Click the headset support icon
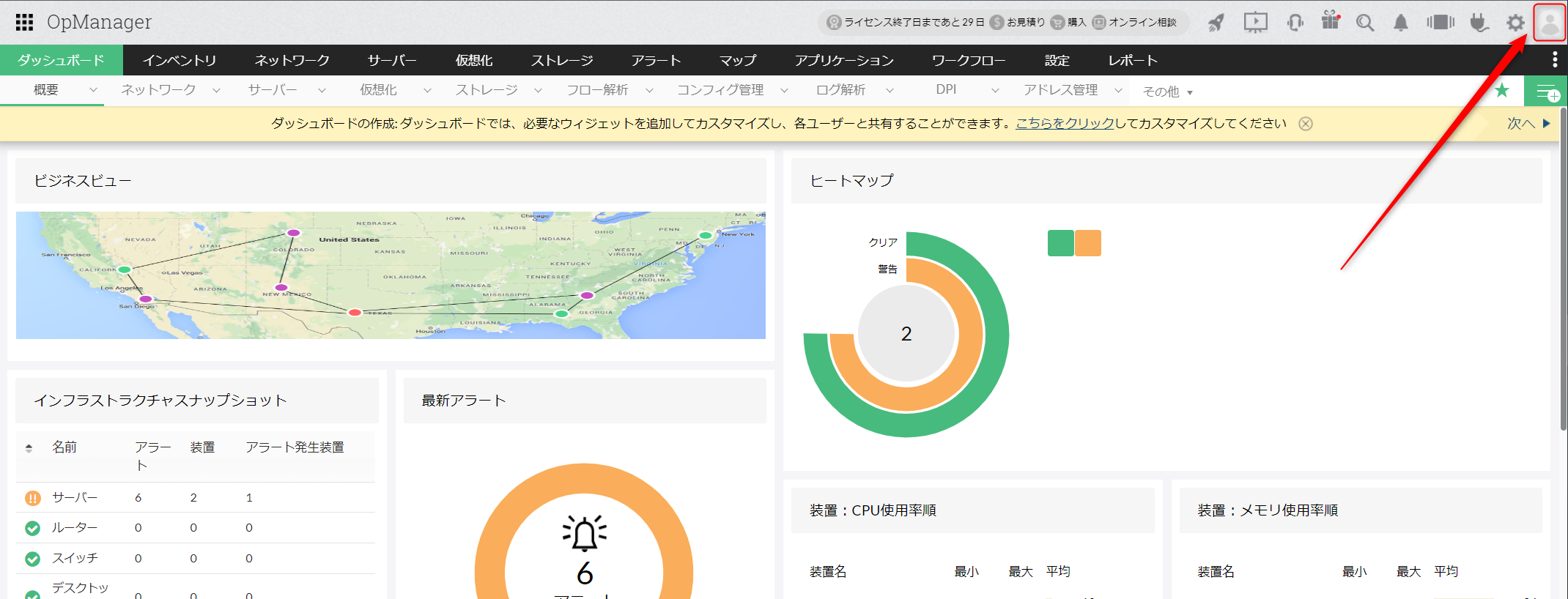 (x=1295, y=23)
